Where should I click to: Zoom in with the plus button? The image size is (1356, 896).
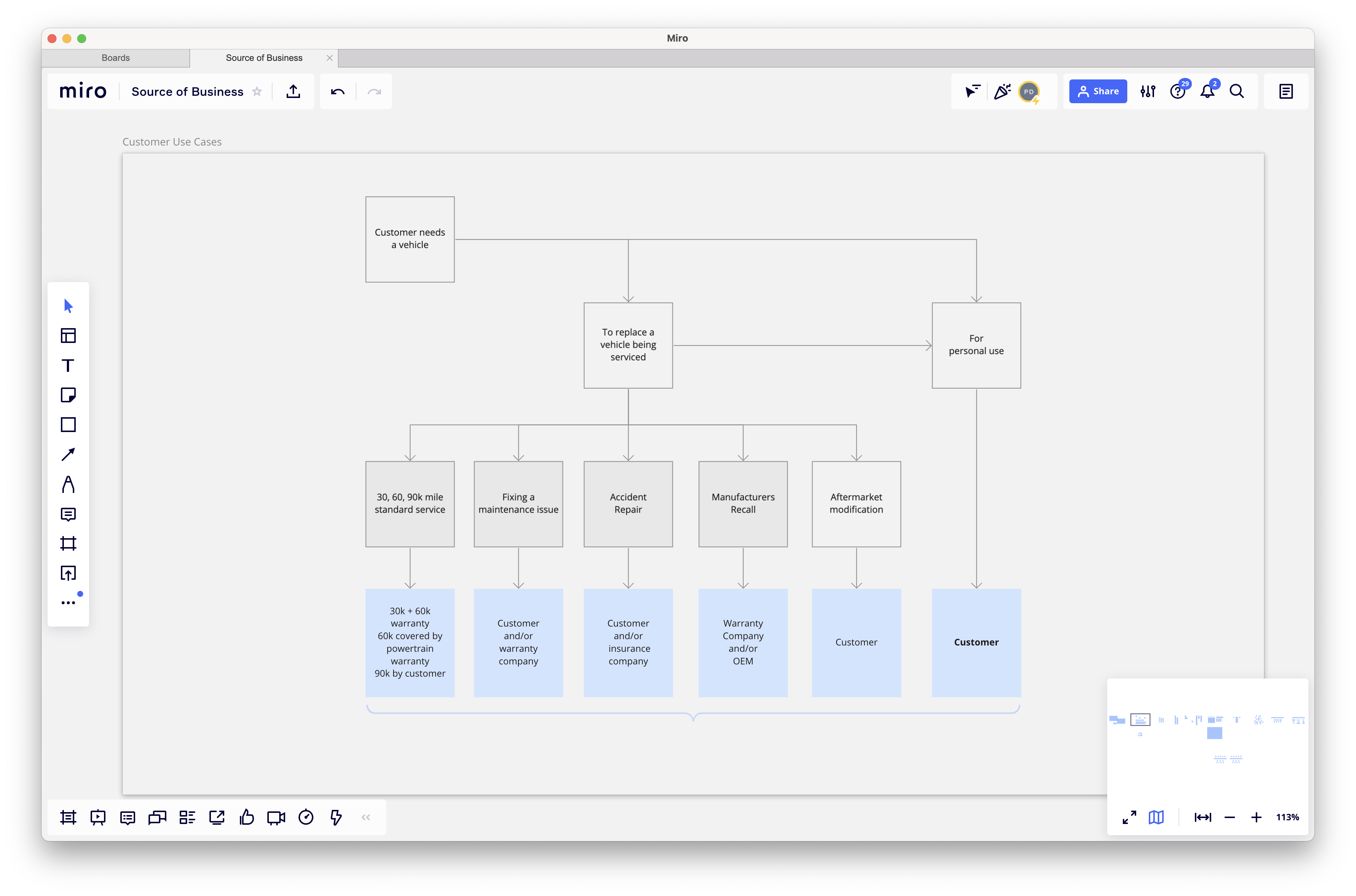(1256, 817)
